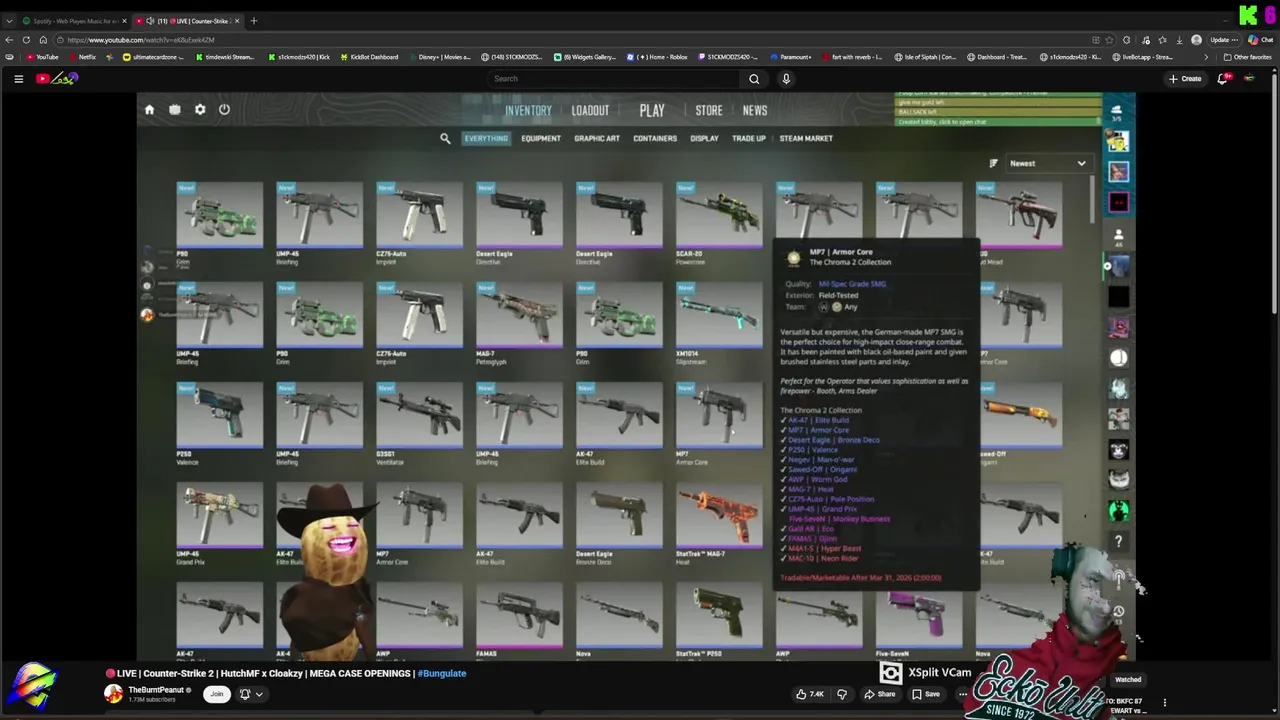
Task: Open the Netflix bookmark
Action: click(82, 57)
